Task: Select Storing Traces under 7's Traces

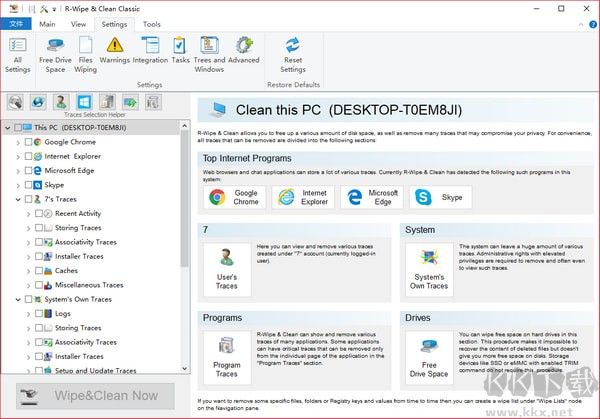Action: [78, 228]
